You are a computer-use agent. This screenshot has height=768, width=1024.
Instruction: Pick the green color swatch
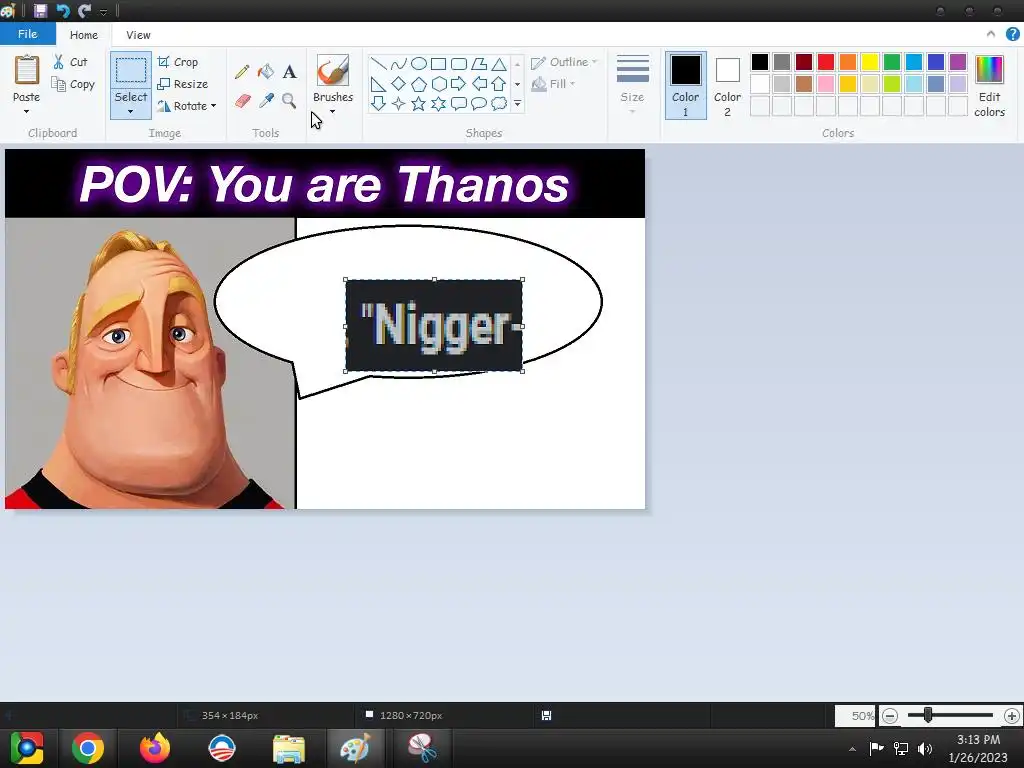pyautogui.click(x=891, y=62)
